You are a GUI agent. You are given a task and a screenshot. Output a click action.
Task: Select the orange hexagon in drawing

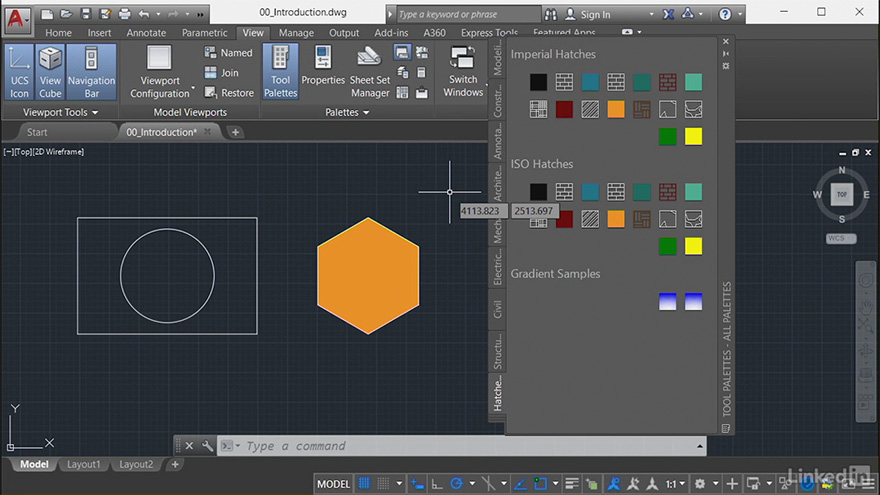(368, 276)
